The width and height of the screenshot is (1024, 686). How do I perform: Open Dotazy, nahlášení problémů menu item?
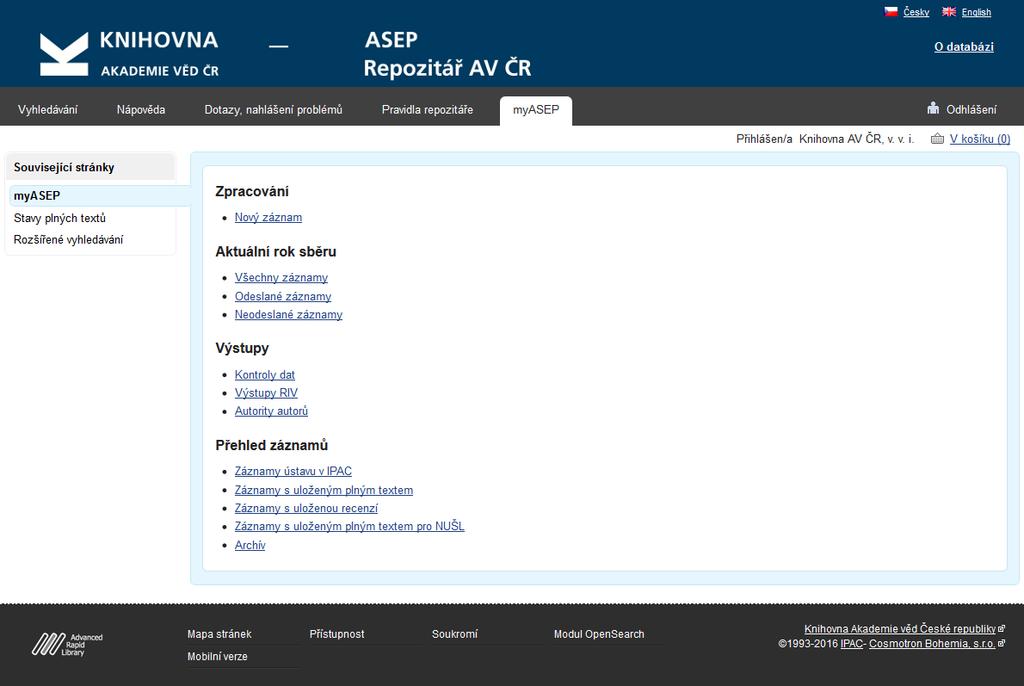coord(273,109)
